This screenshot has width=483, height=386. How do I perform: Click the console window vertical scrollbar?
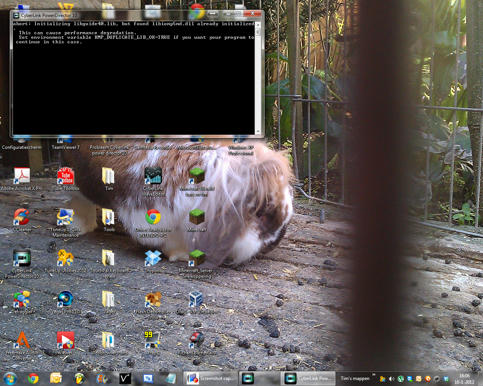pos(258,79)
